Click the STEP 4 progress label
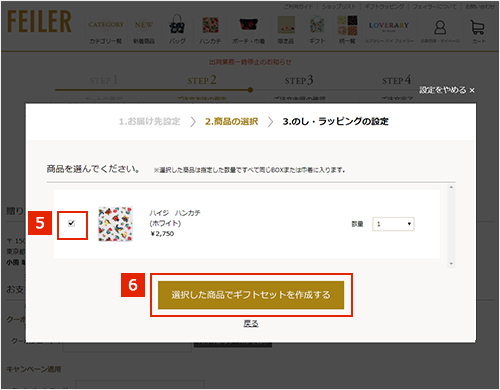 [x=397, y=80]
